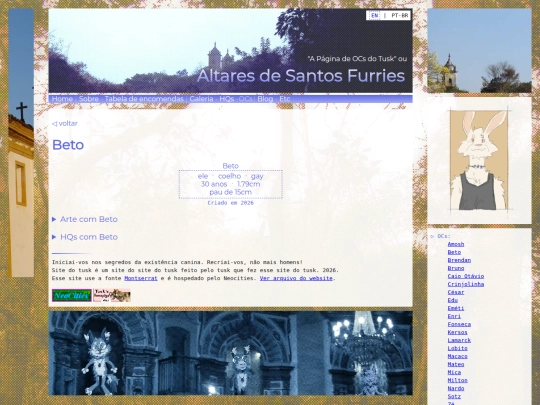
Task: Click the Tusk's site badge button
Action: [x=112, y=295]
